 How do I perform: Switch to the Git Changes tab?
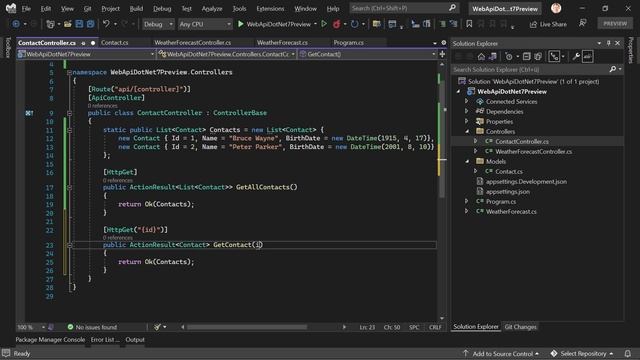[520, 327]
